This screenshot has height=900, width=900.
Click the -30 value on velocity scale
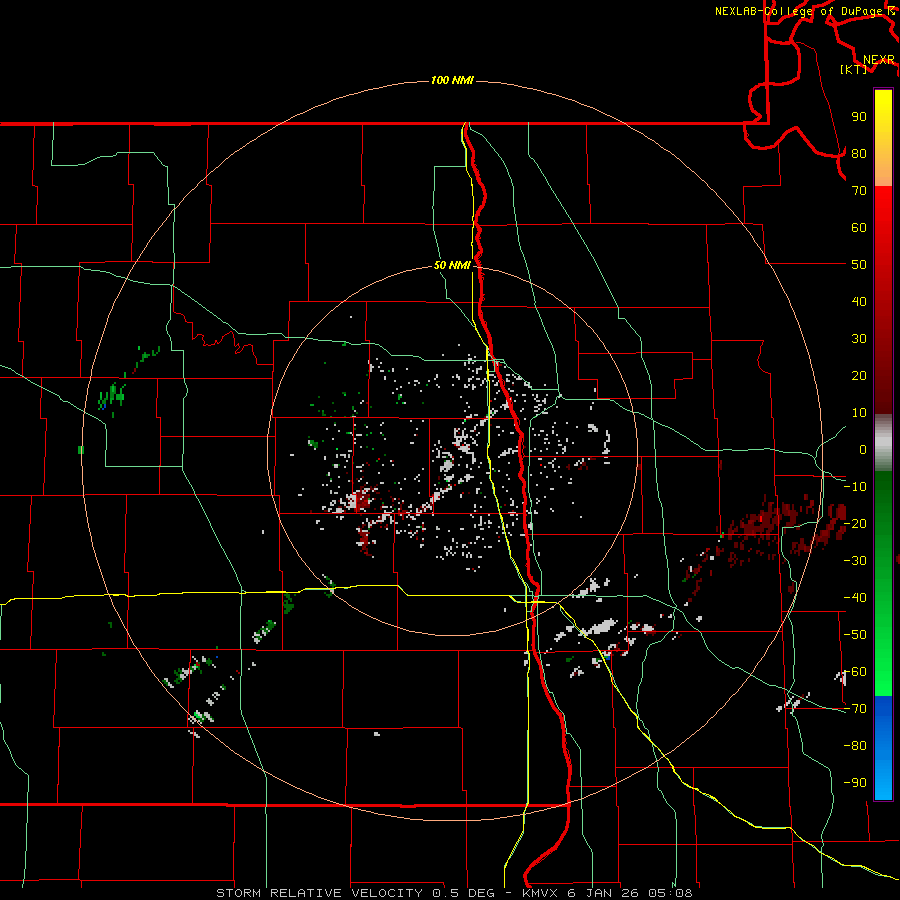[855, 561]
